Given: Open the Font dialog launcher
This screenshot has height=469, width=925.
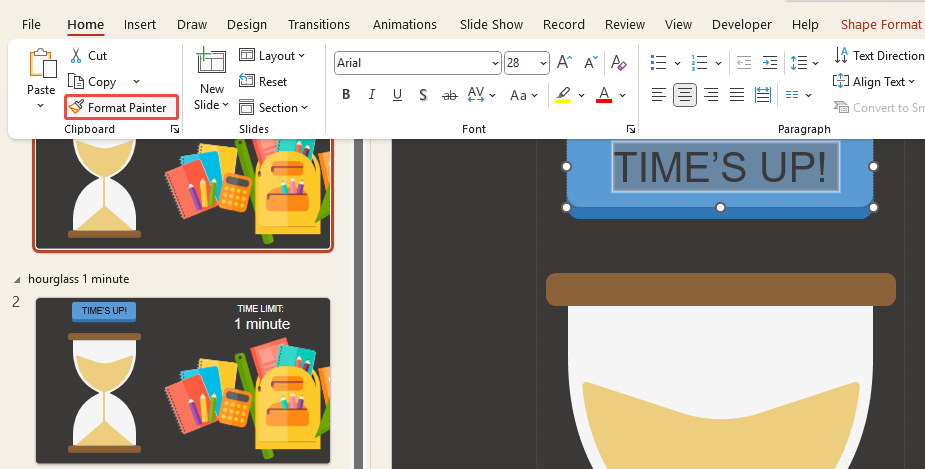Looking at the screenshot, I should click(631, 129).
